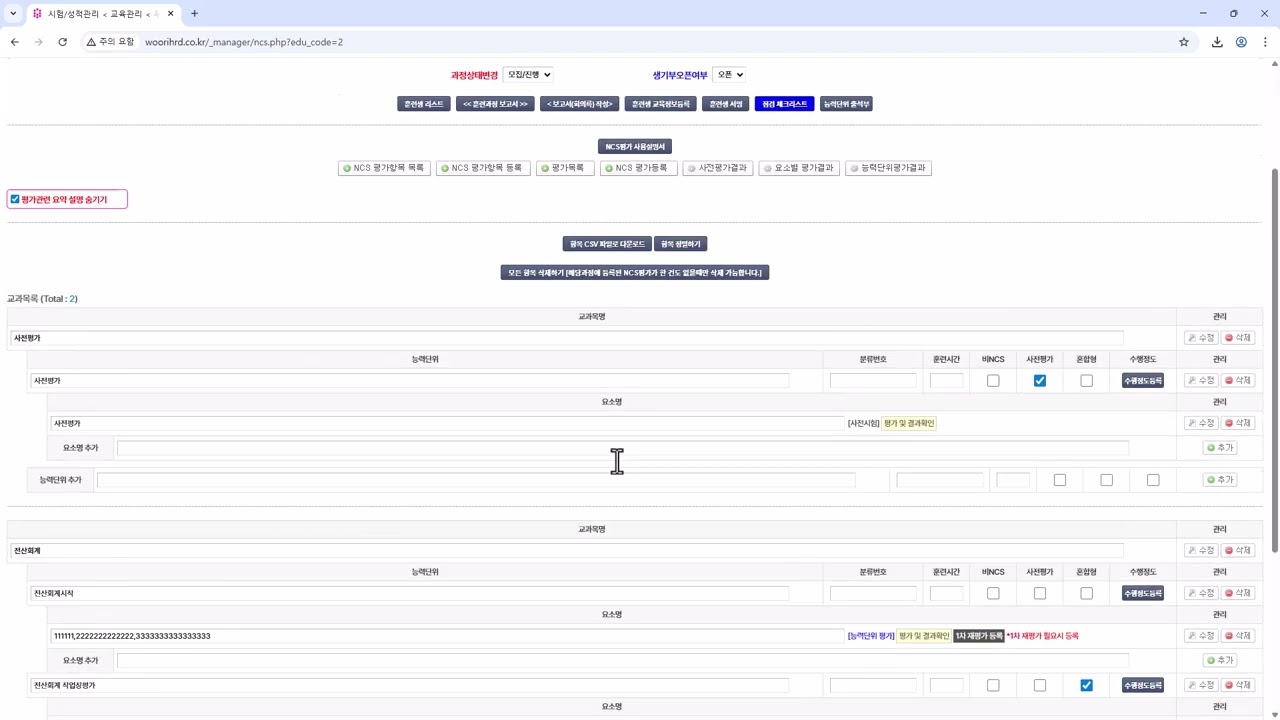Click 수정 icon button in 사전평가 능력단위 row

pos(1201,381)
